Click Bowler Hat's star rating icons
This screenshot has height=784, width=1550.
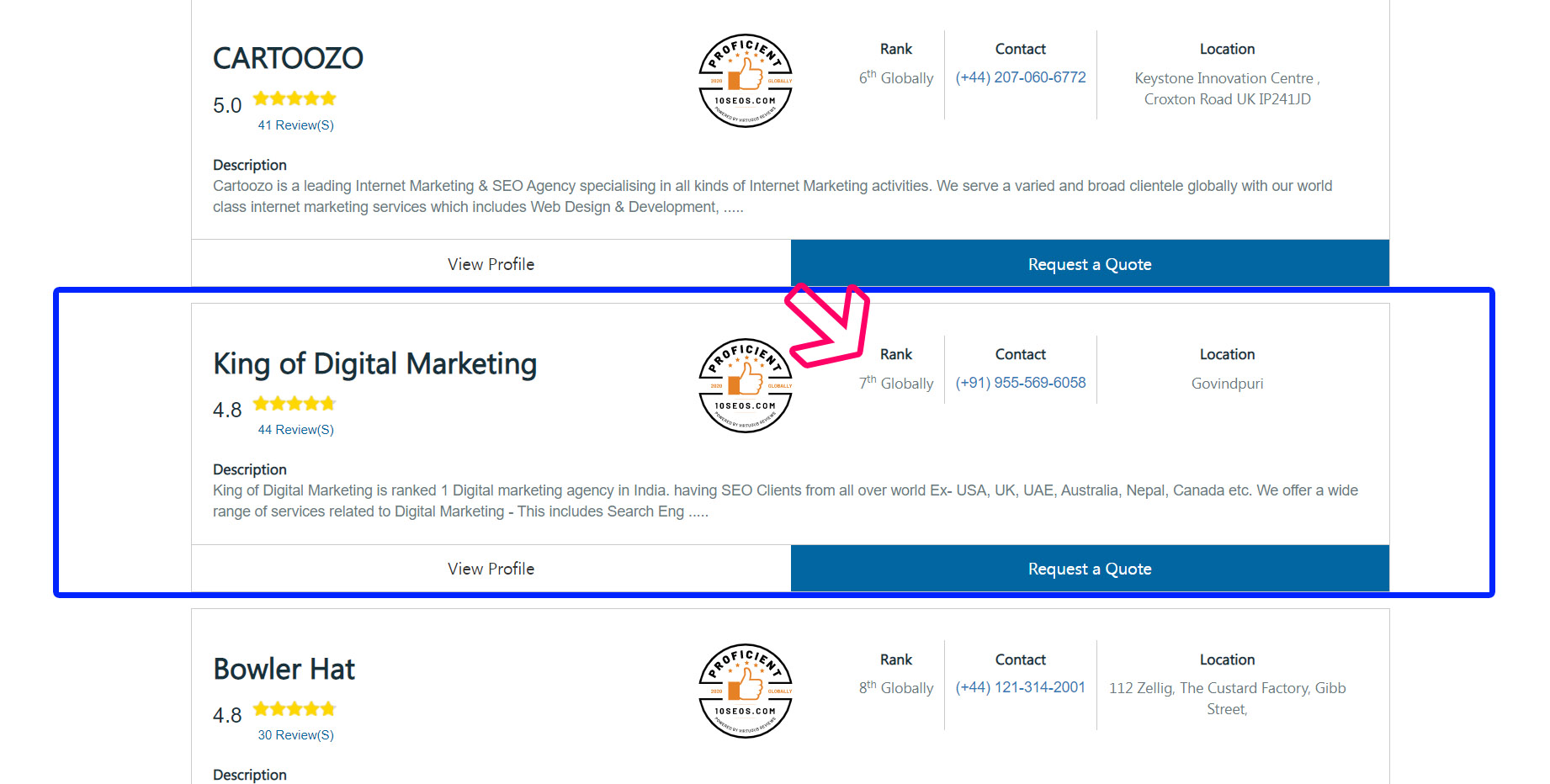[295, 709]
